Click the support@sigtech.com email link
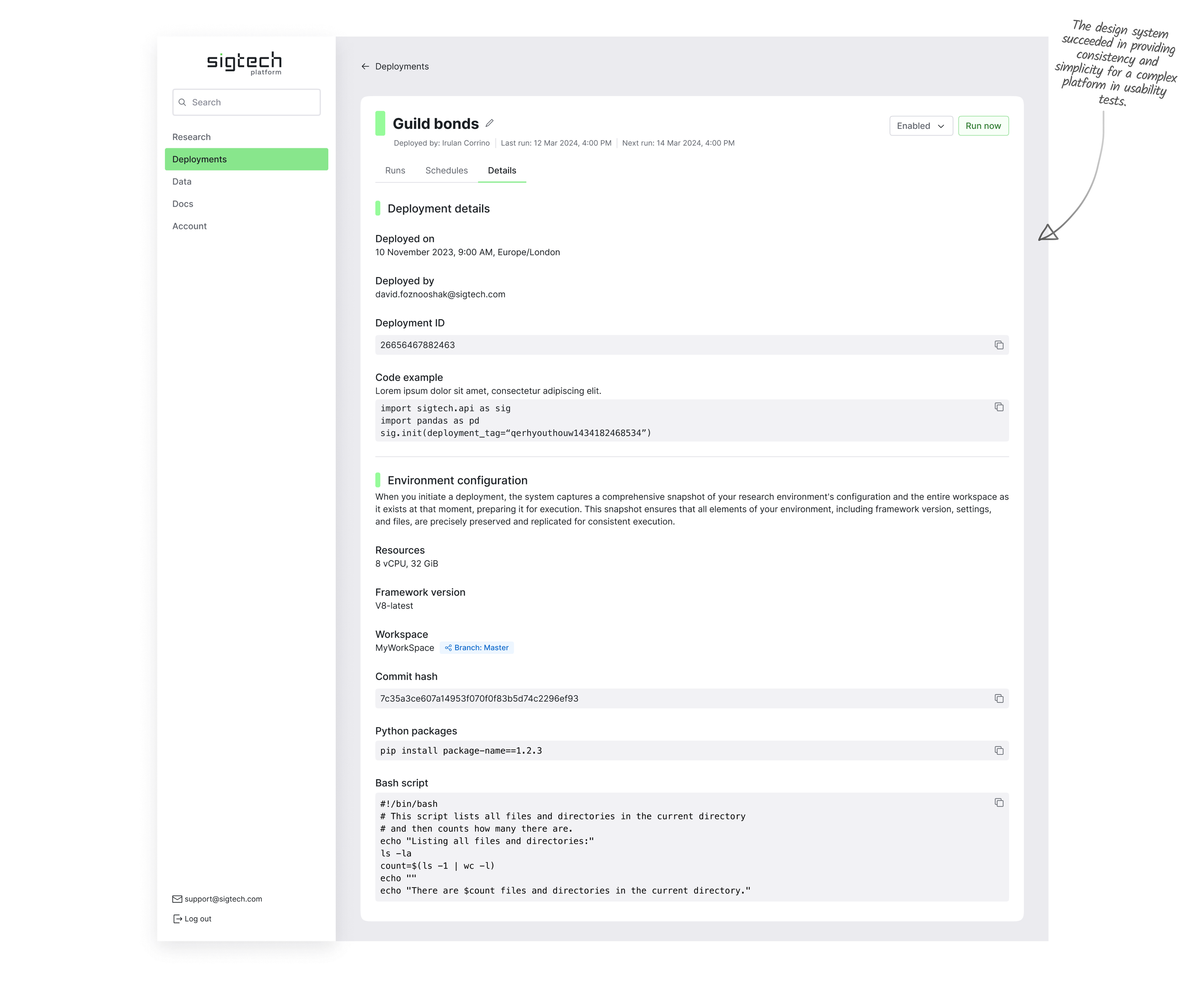Image resolution: width=1204 pixels, height=982 pixels. click(x=223, y=899)
